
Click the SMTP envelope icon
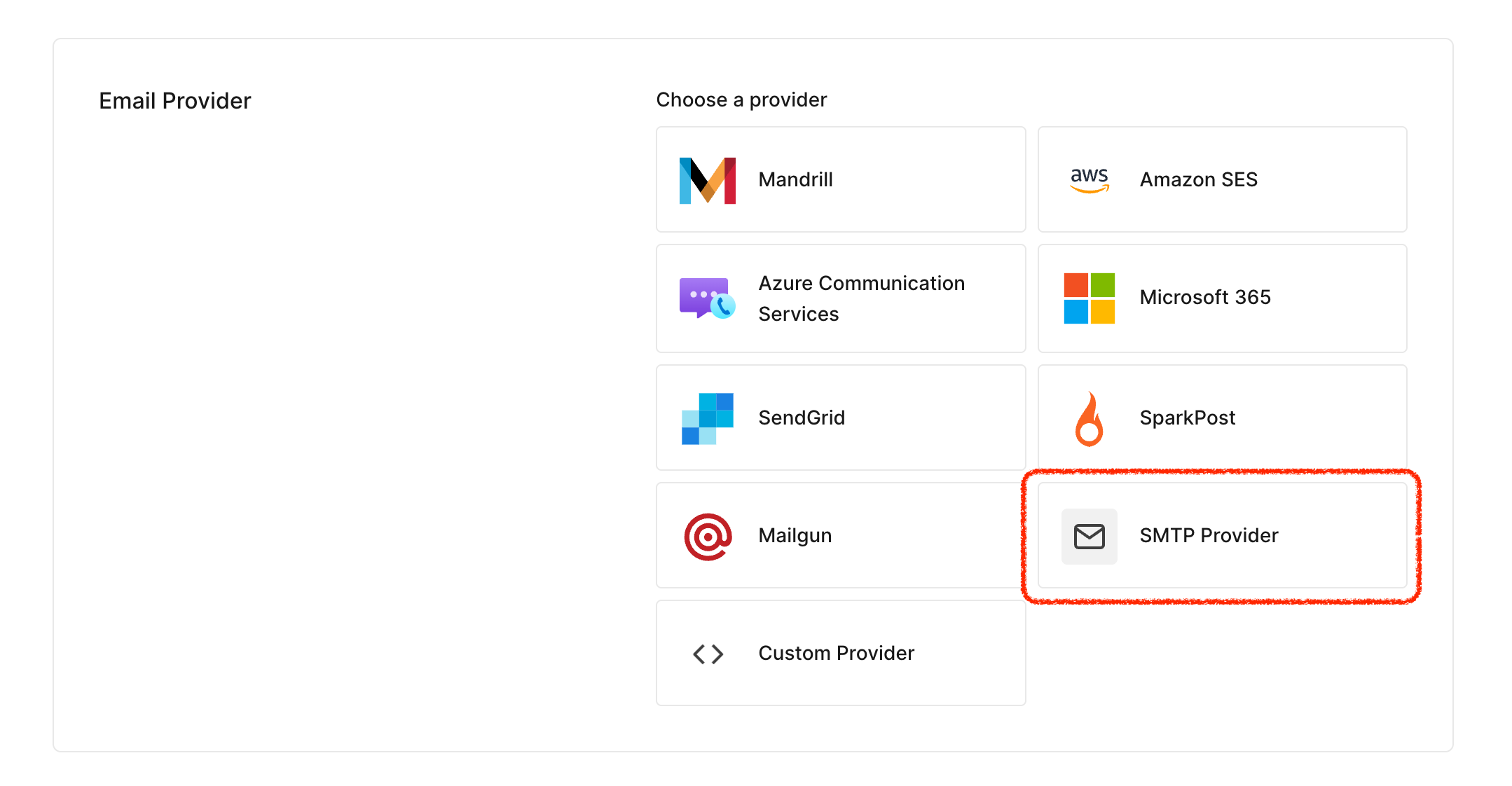pyautogui.click(x=1089, y=537)
